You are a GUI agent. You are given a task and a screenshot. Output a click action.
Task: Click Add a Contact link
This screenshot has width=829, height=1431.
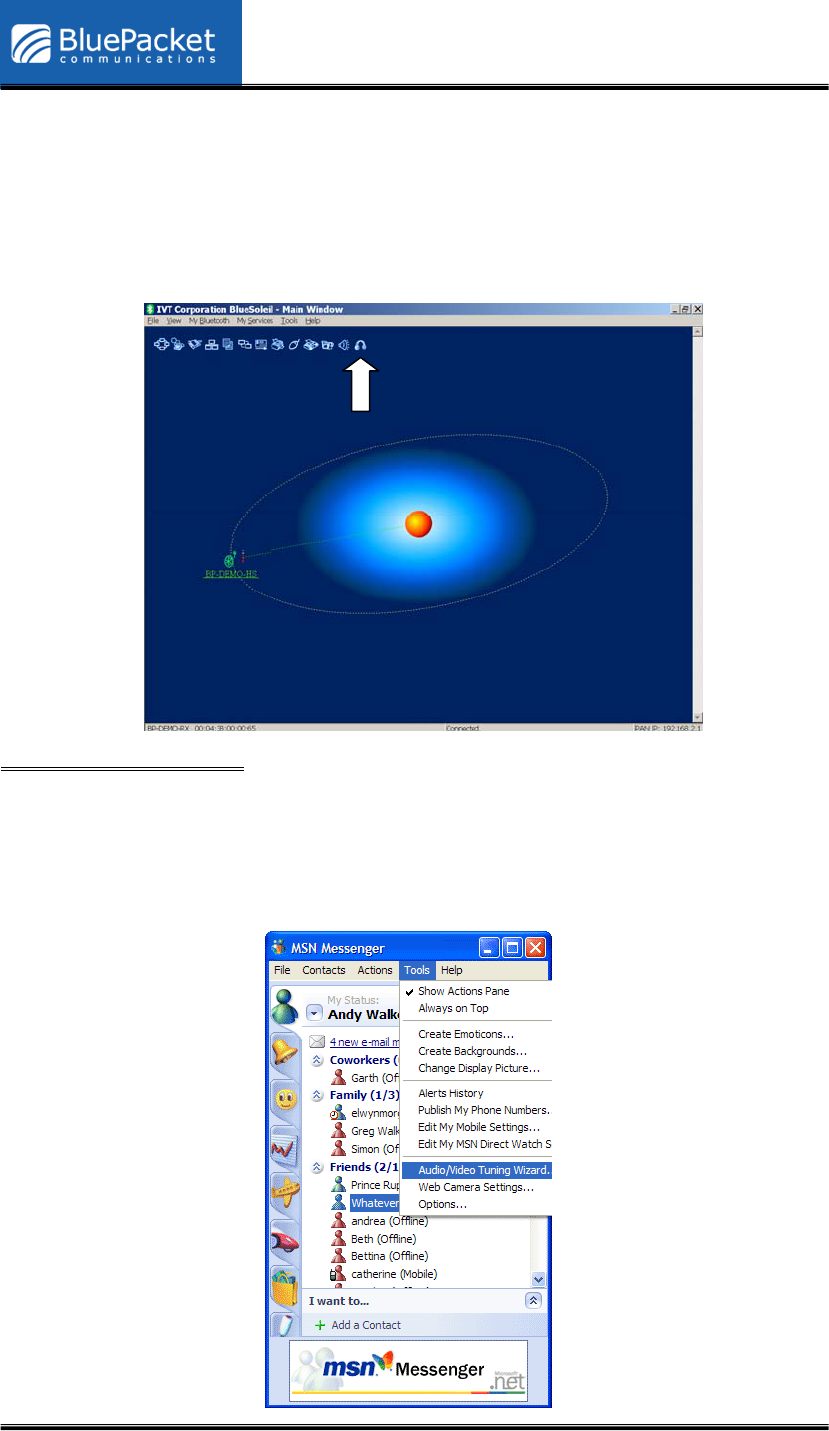366,1325
